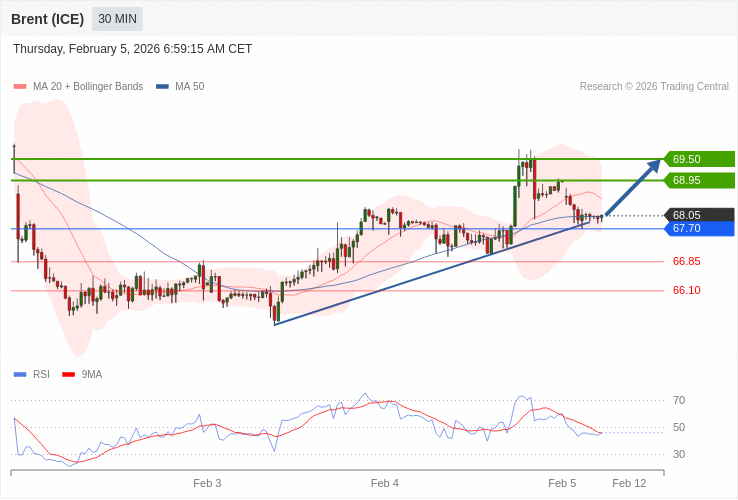Click the Feb 3 date axis label

[207, 483]
